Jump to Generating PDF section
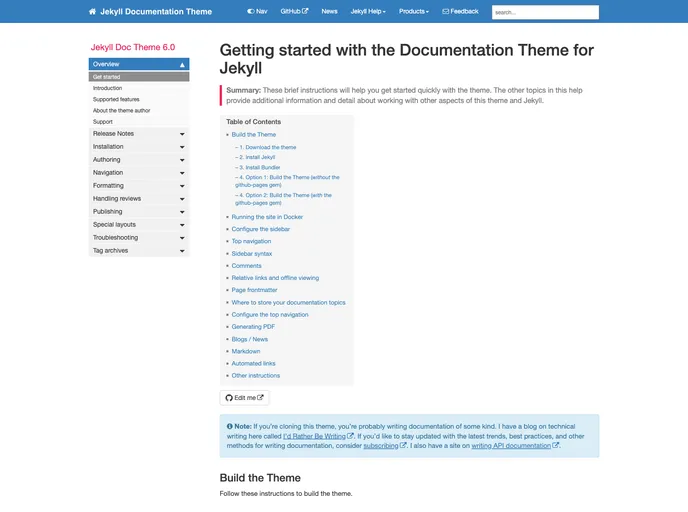 [253, 327]
